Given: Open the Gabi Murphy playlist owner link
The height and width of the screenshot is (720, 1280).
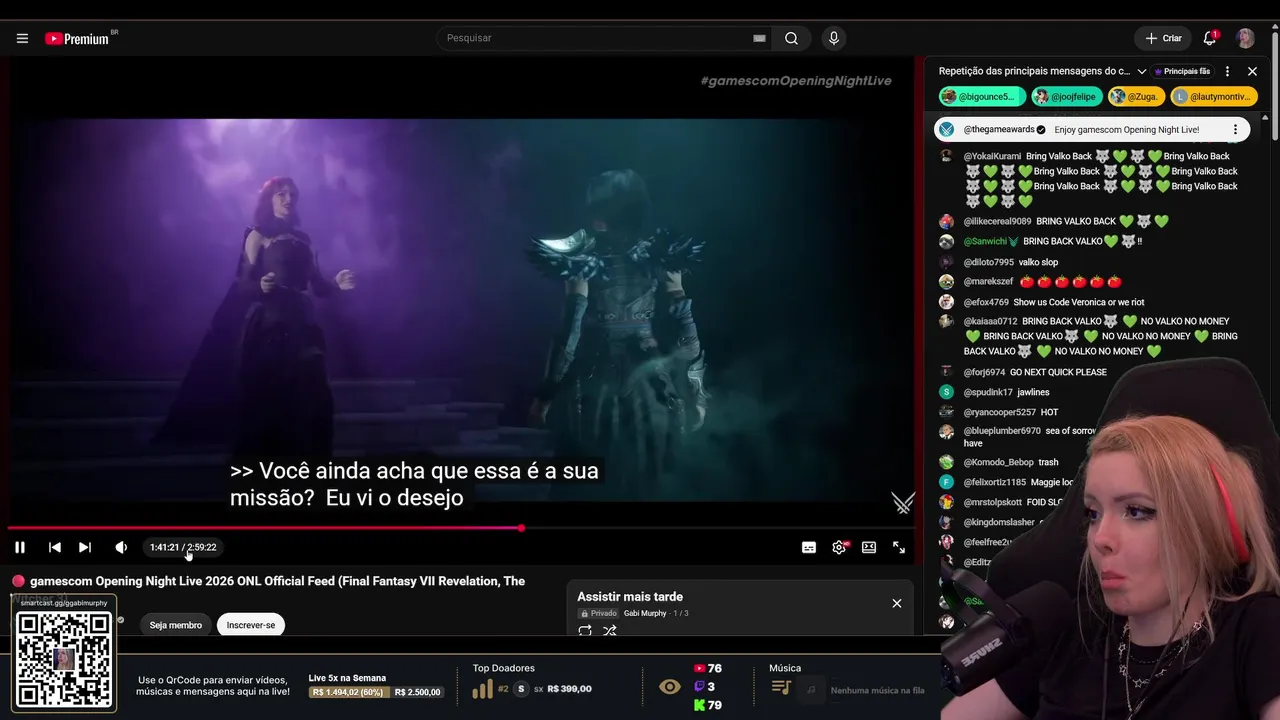Looking at the screenshot, I should tap(645, 613).
